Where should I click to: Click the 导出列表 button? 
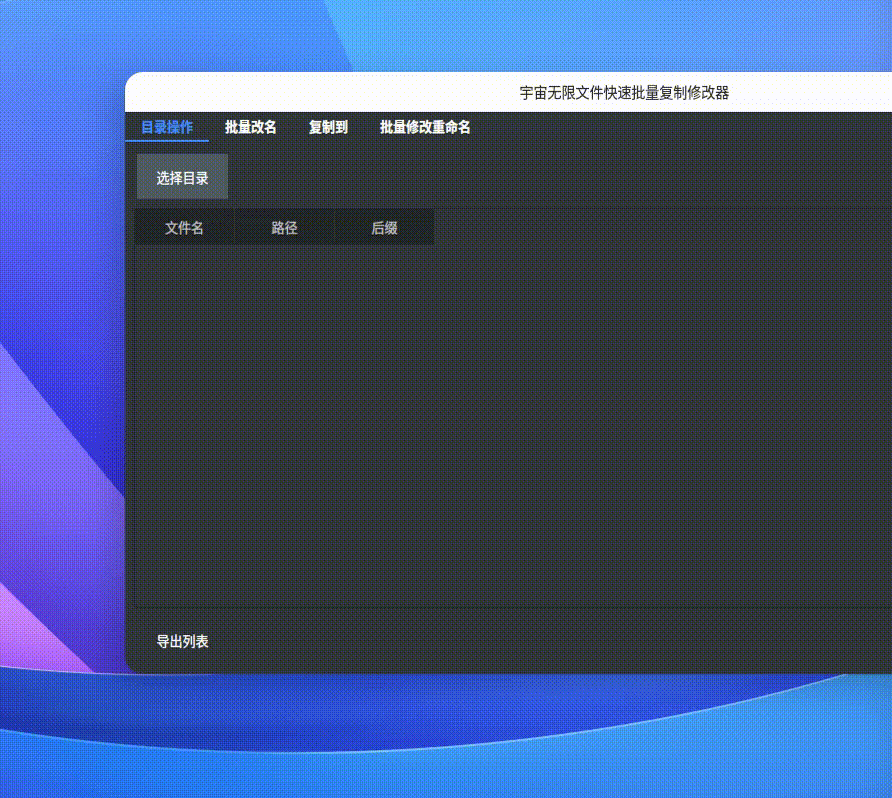pyautogui.click(x=182, y=642)
